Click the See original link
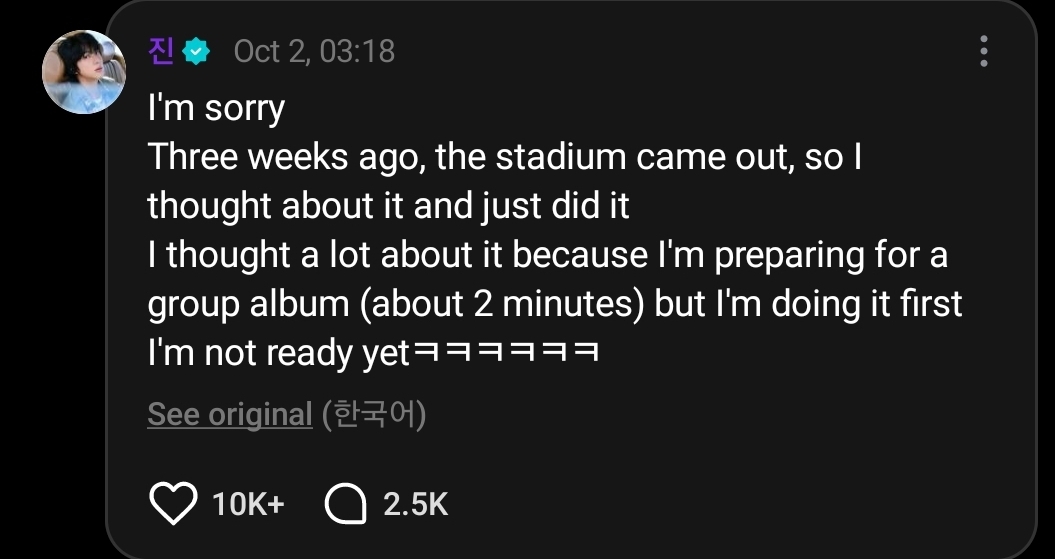Viewport: 1055px width, 559px height. (230, 414)
